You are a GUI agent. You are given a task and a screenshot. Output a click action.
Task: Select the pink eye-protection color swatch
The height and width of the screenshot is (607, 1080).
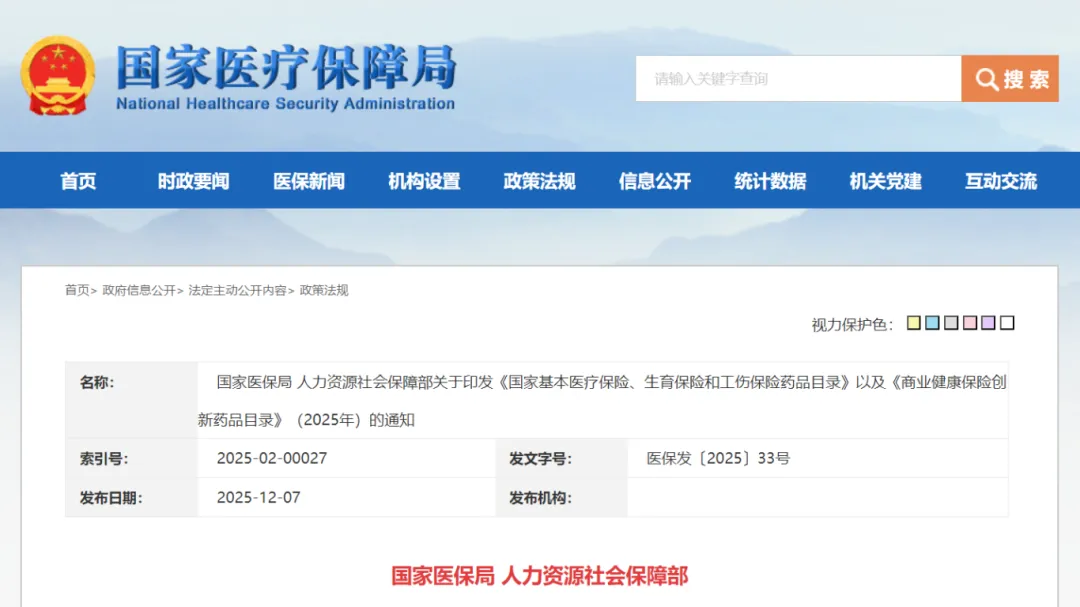970,322
